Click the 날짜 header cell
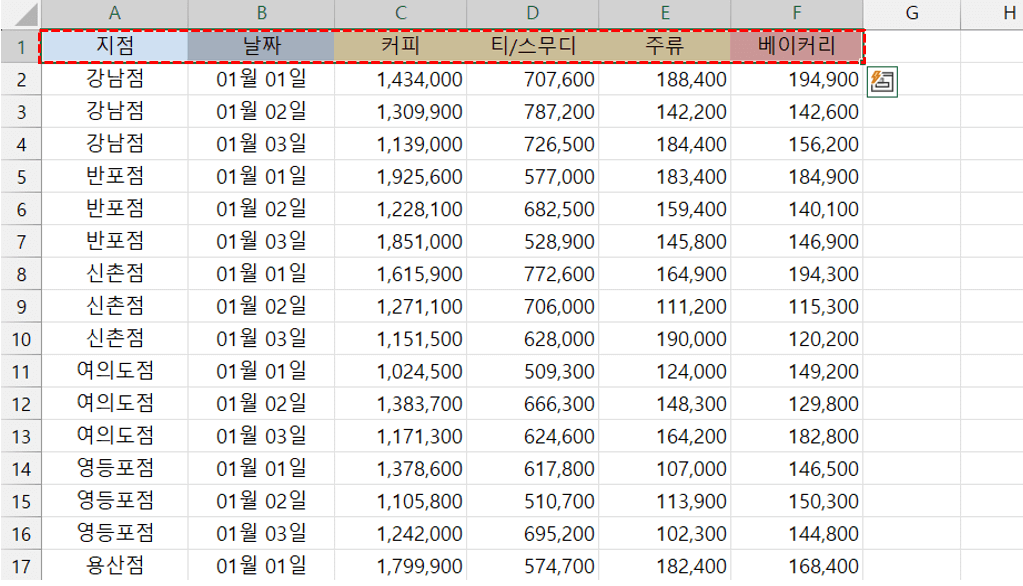 click(261, 46)
